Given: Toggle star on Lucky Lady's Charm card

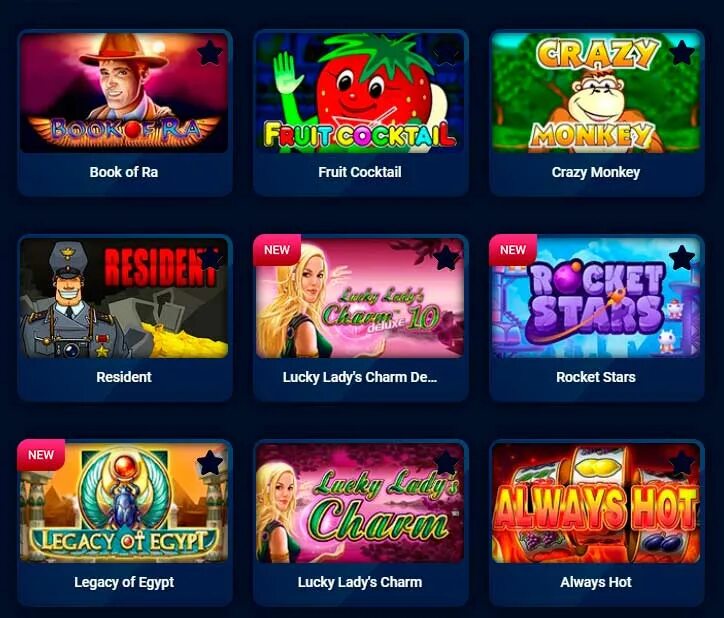Looking at the screenshot, I should (446, 463).
